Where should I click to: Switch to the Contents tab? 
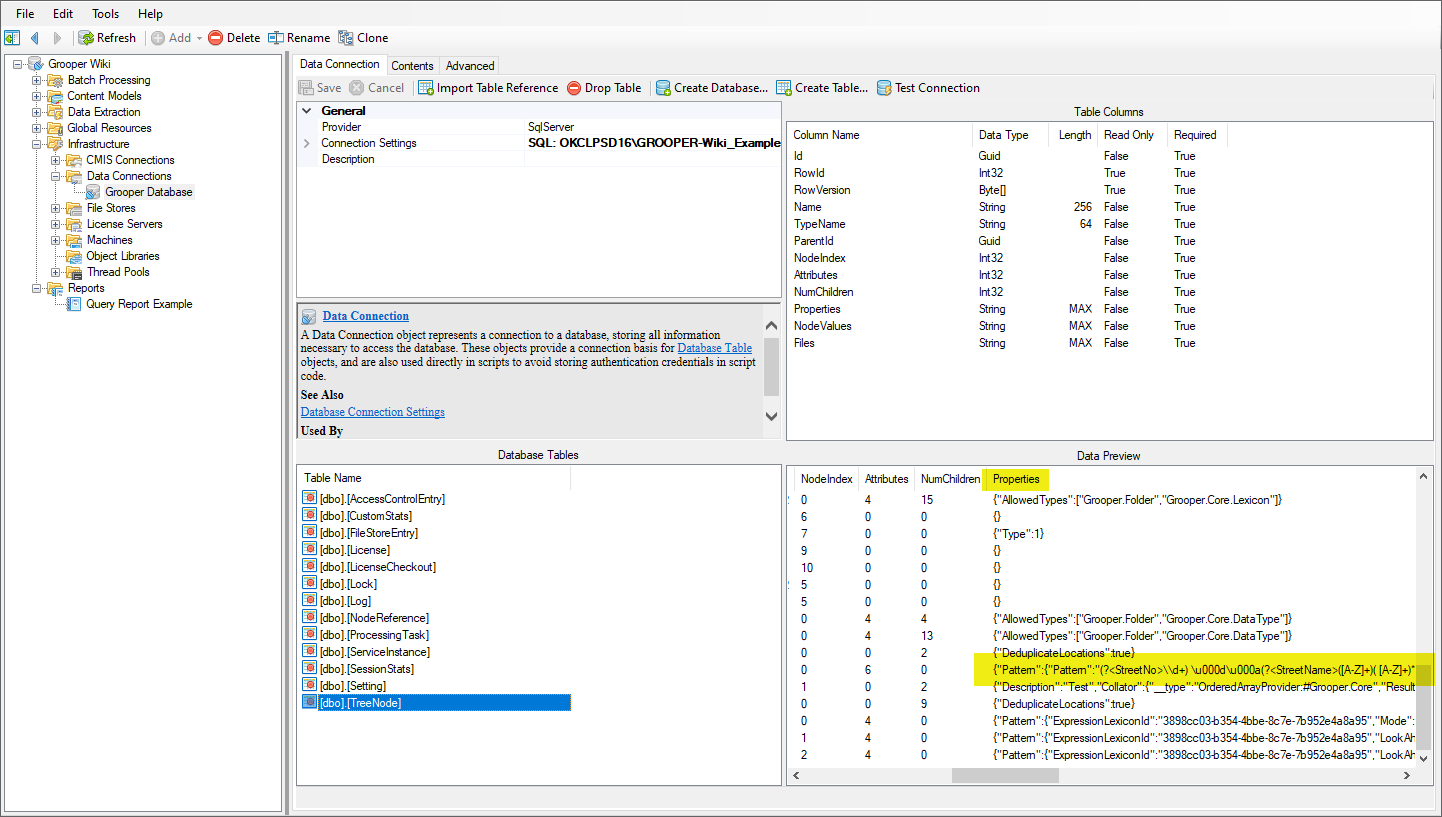(412, 65)
